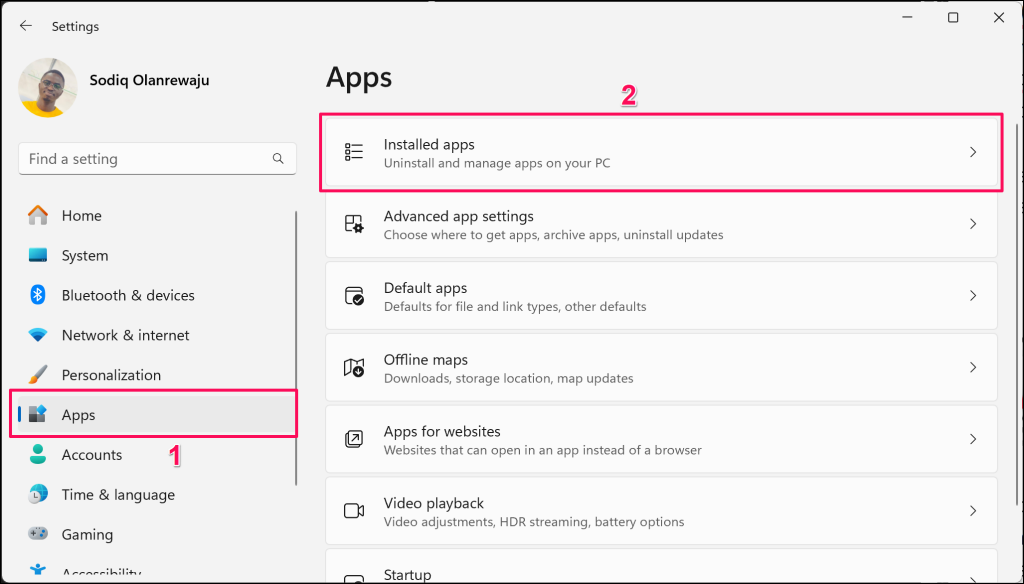Click the Installed apps list icon
The image size is (1024, 584).
(354, 152)
